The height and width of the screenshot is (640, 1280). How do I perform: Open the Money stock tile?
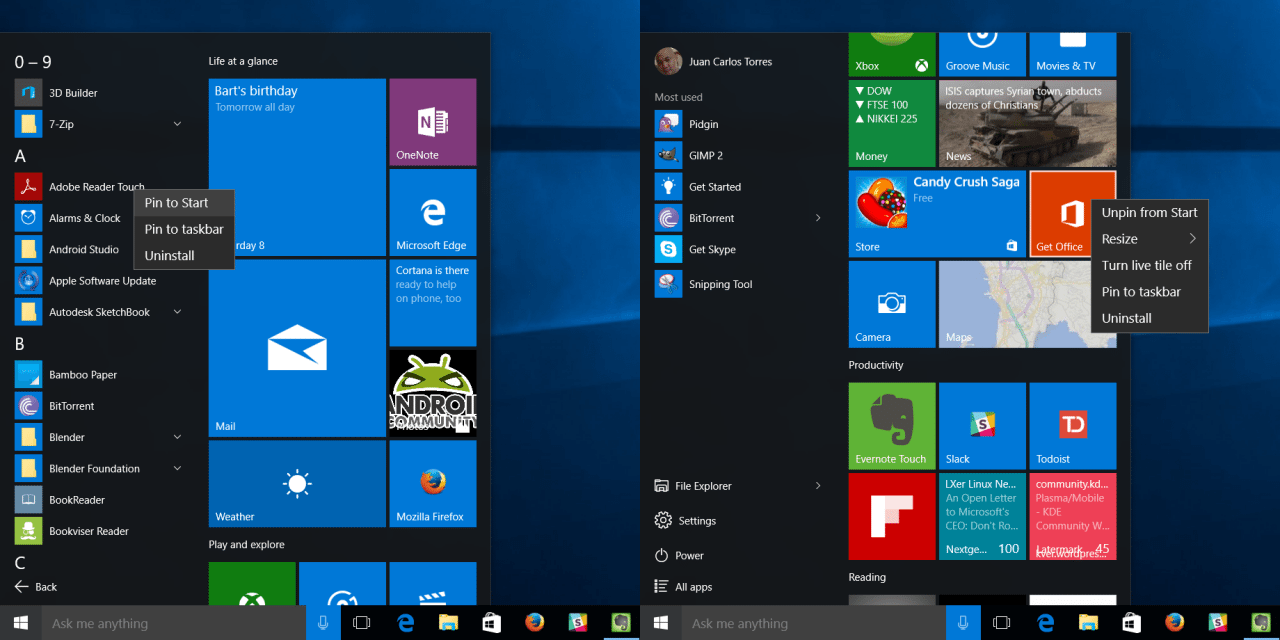(892, 123)
